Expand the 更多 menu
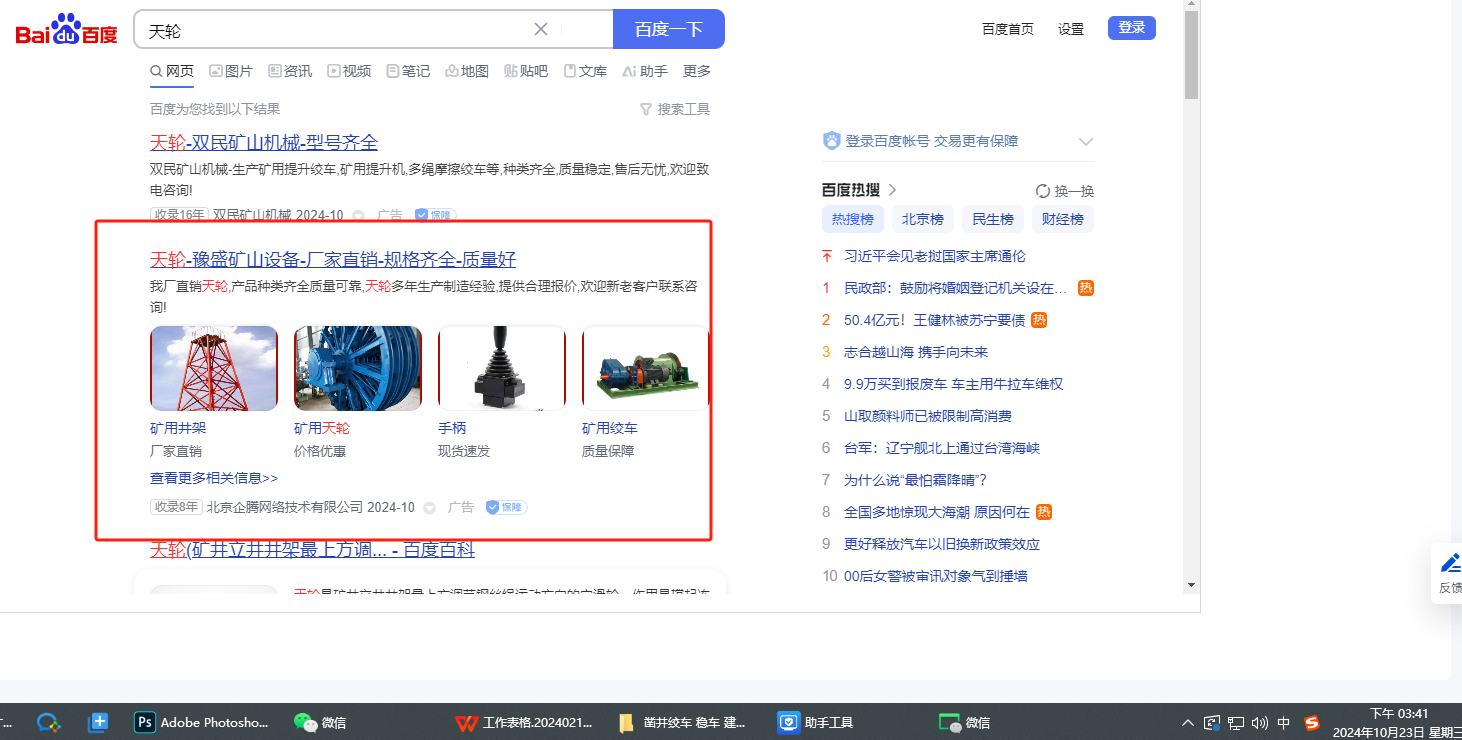The height and width of the screenshot is (740, 1462). [697, 71]
